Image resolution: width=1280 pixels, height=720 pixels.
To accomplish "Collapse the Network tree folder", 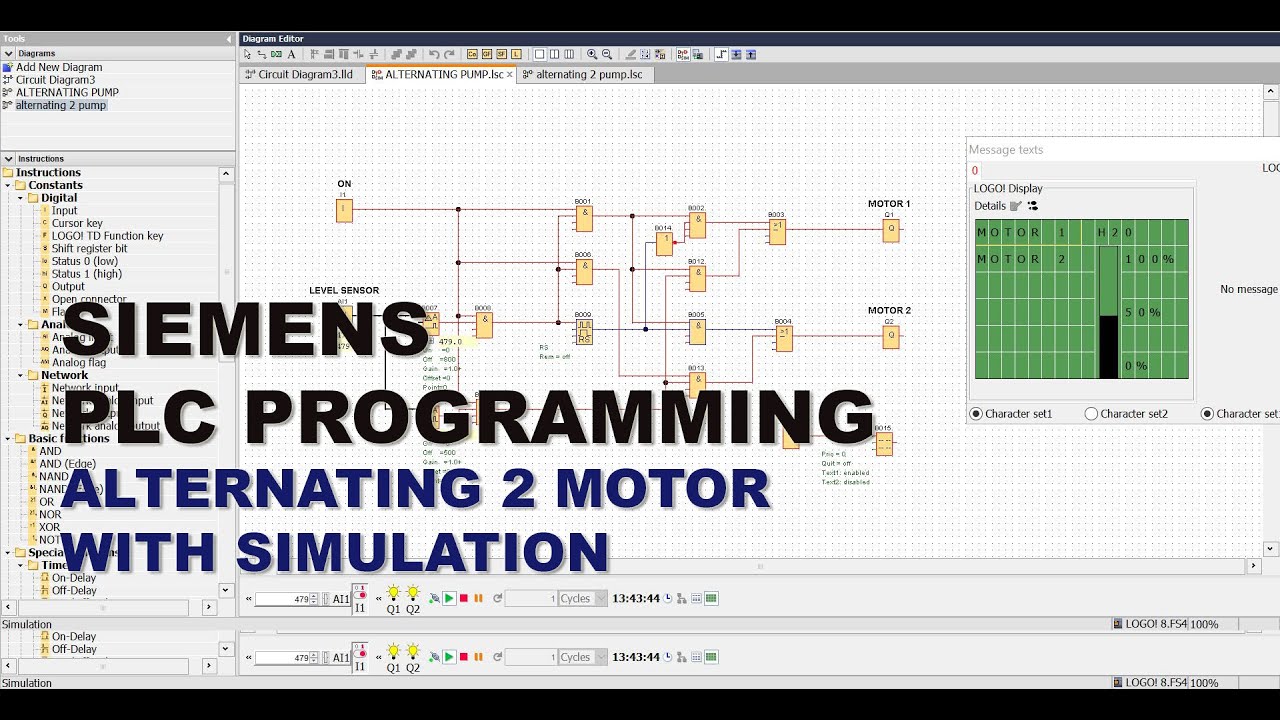I will point(21,375).
